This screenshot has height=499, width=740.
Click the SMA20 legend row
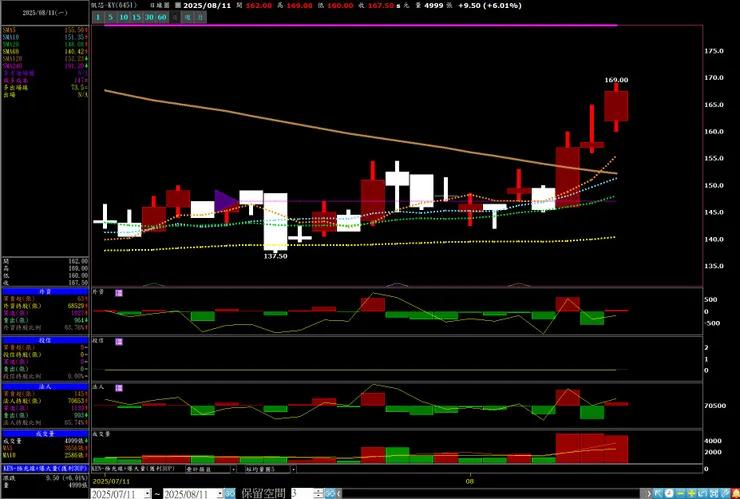coord(45,44)
